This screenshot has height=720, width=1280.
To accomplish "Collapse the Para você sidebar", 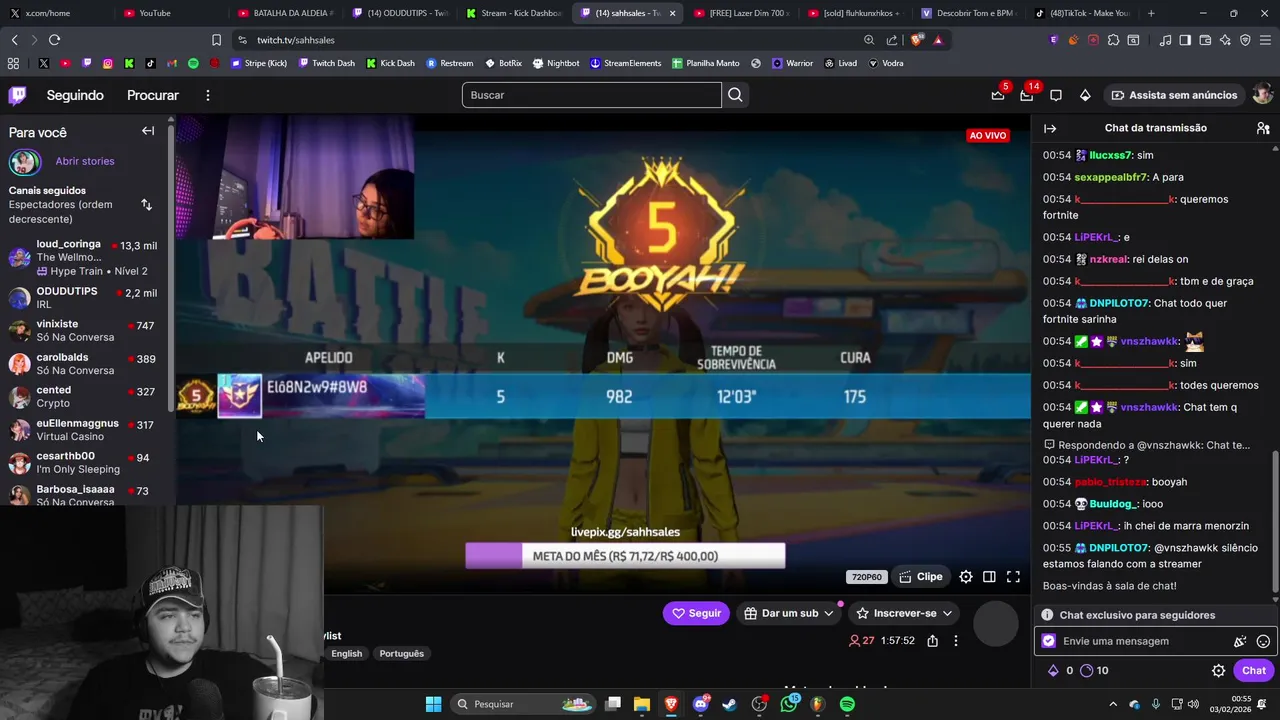I will 148,131.
